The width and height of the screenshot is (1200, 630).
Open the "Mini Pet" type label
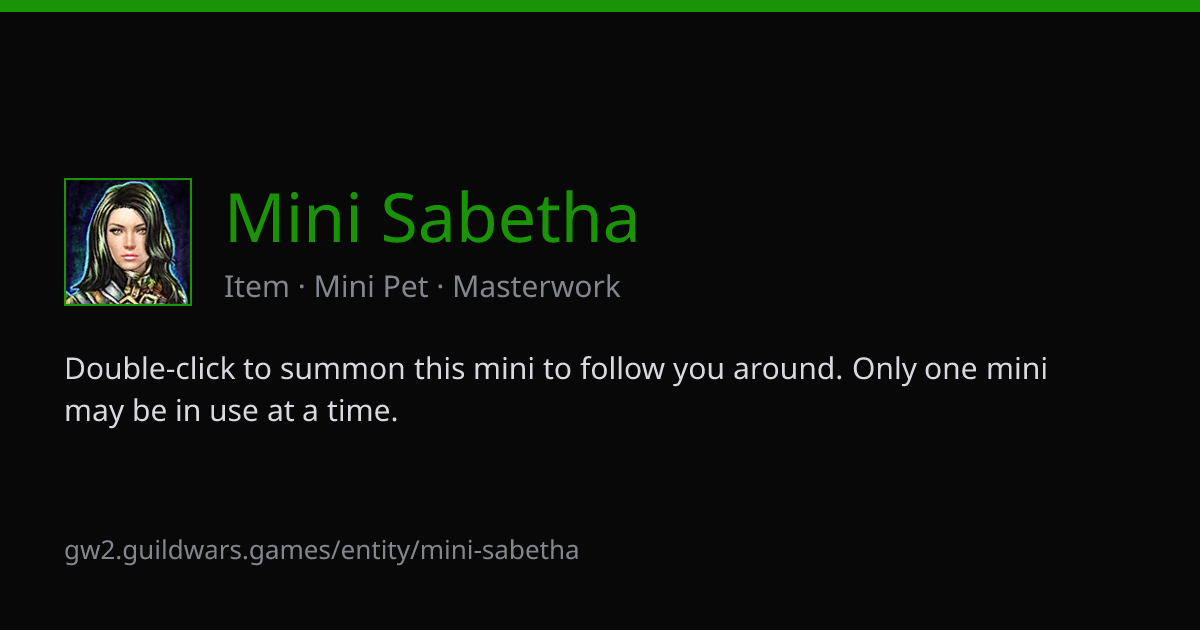click(371, 287)
